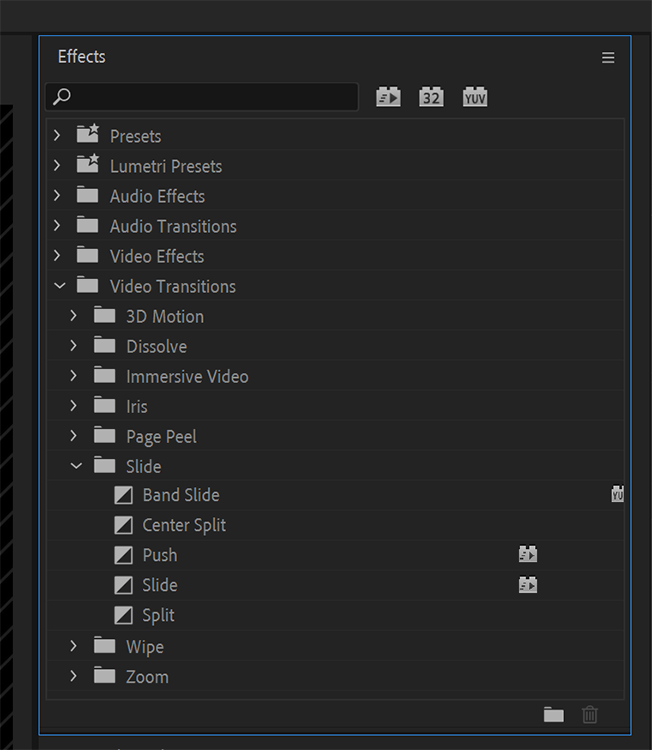Select the Band Slide transition icon
The image size is (652, 750).
tap(123, 495)
